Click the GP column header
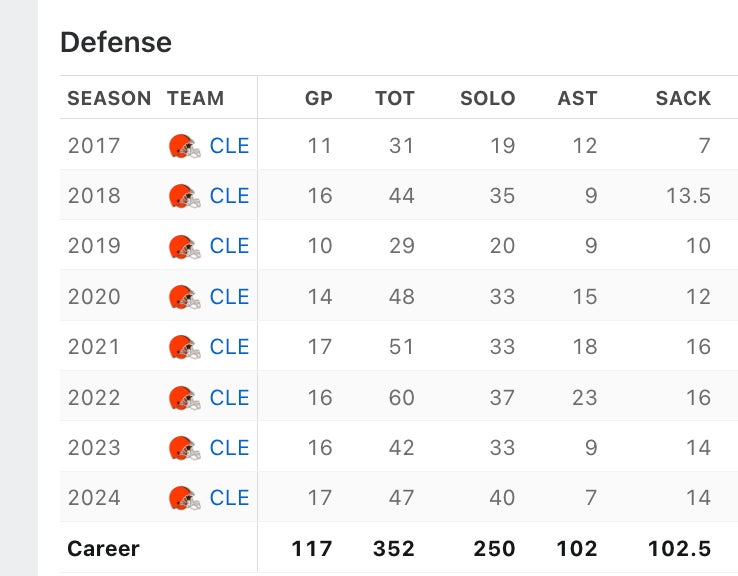 [x=319, y=98]
